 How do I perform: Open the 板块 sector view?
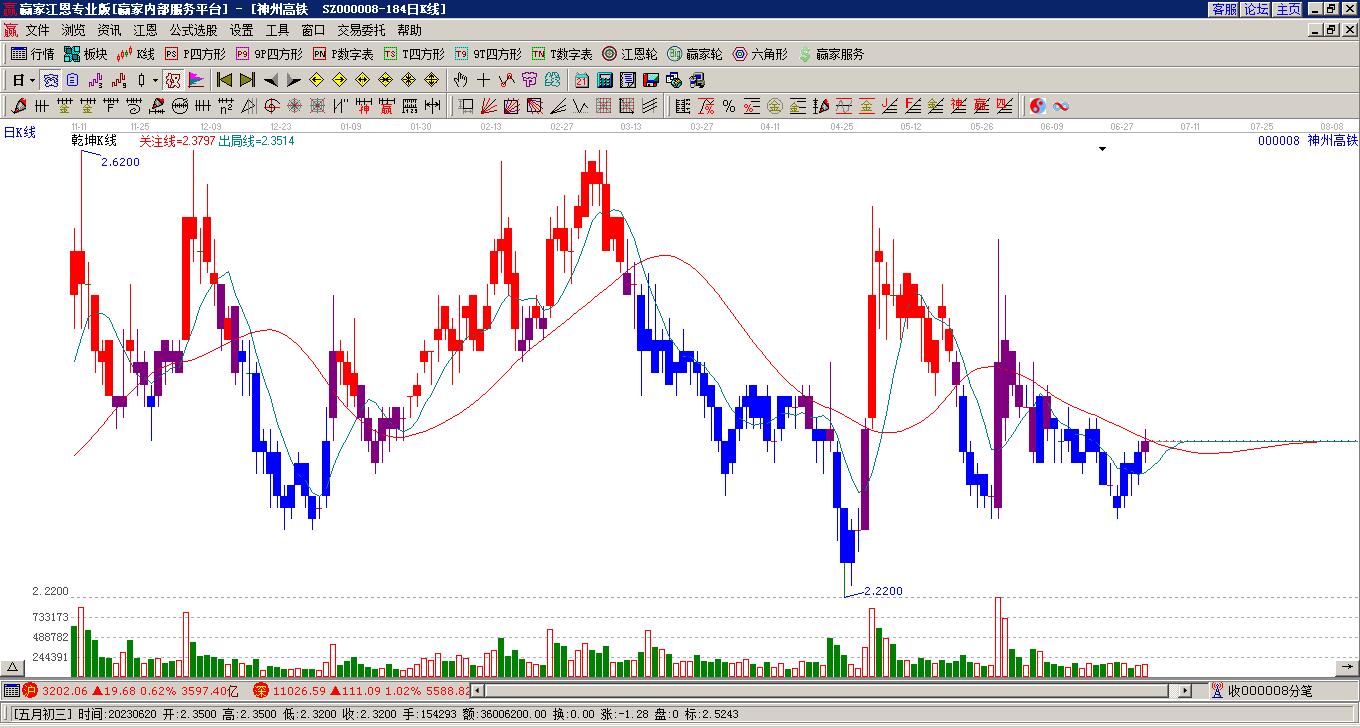(x=85, y=54)
